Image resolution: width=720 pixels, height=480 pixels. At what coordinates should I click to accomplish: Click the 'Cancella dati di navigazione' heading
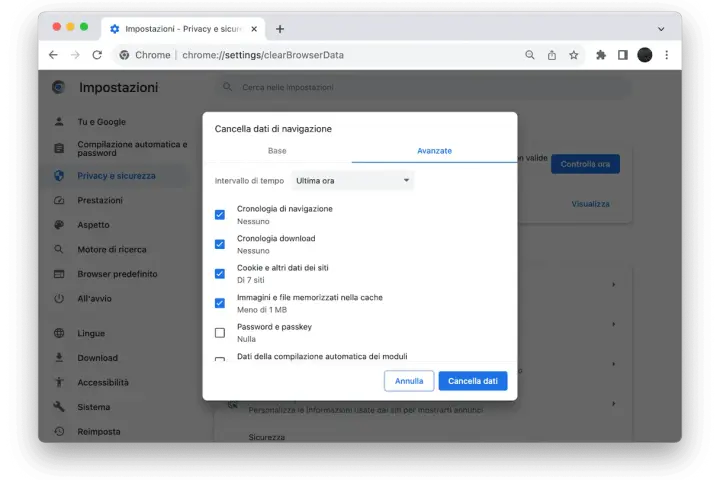[x=273, y=129]
